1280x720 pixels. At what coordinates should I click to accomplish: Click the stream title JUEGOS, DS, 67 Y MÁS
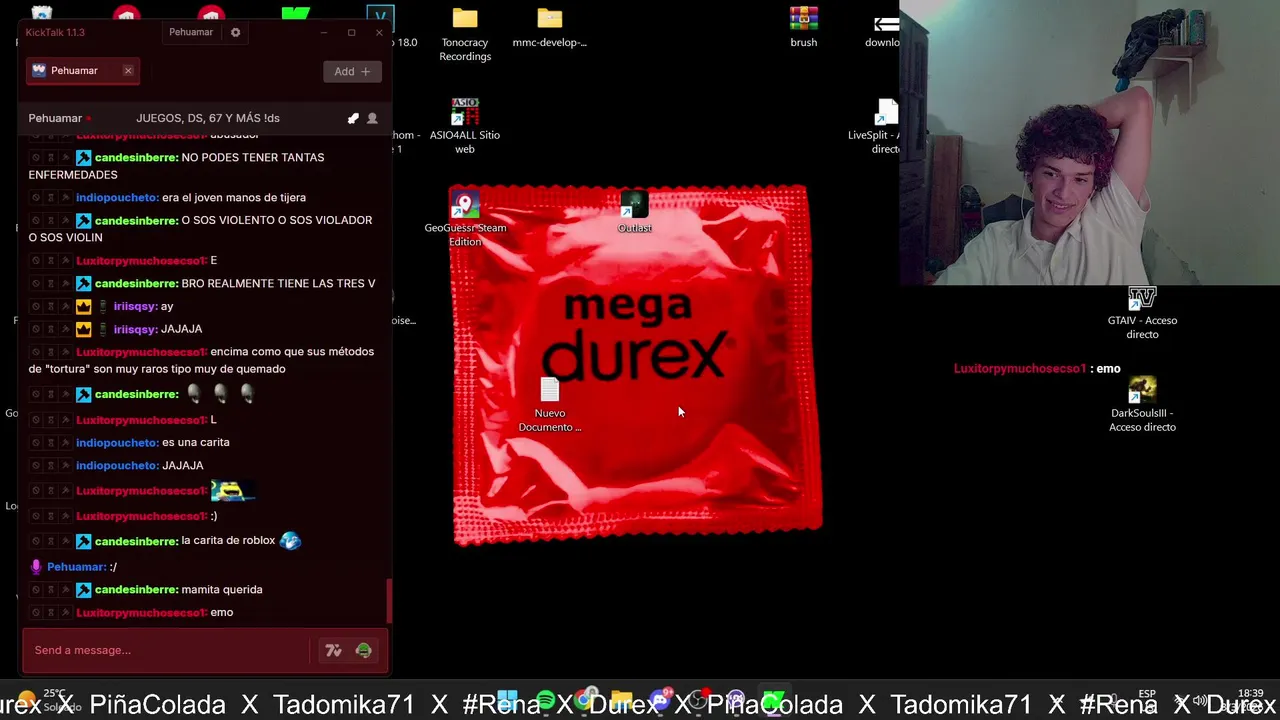point(208,118)
